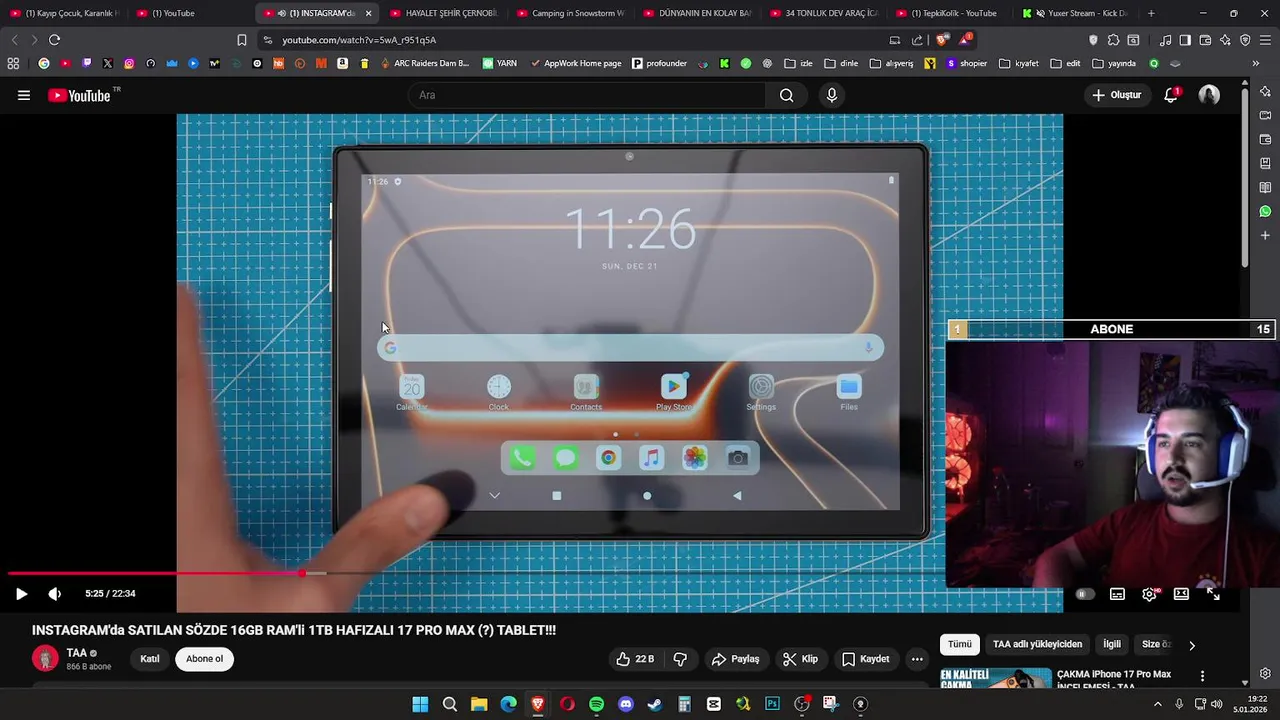Switch the player to theater mode
Viewport: 1280px width, 720px height.
(1181, 594)
